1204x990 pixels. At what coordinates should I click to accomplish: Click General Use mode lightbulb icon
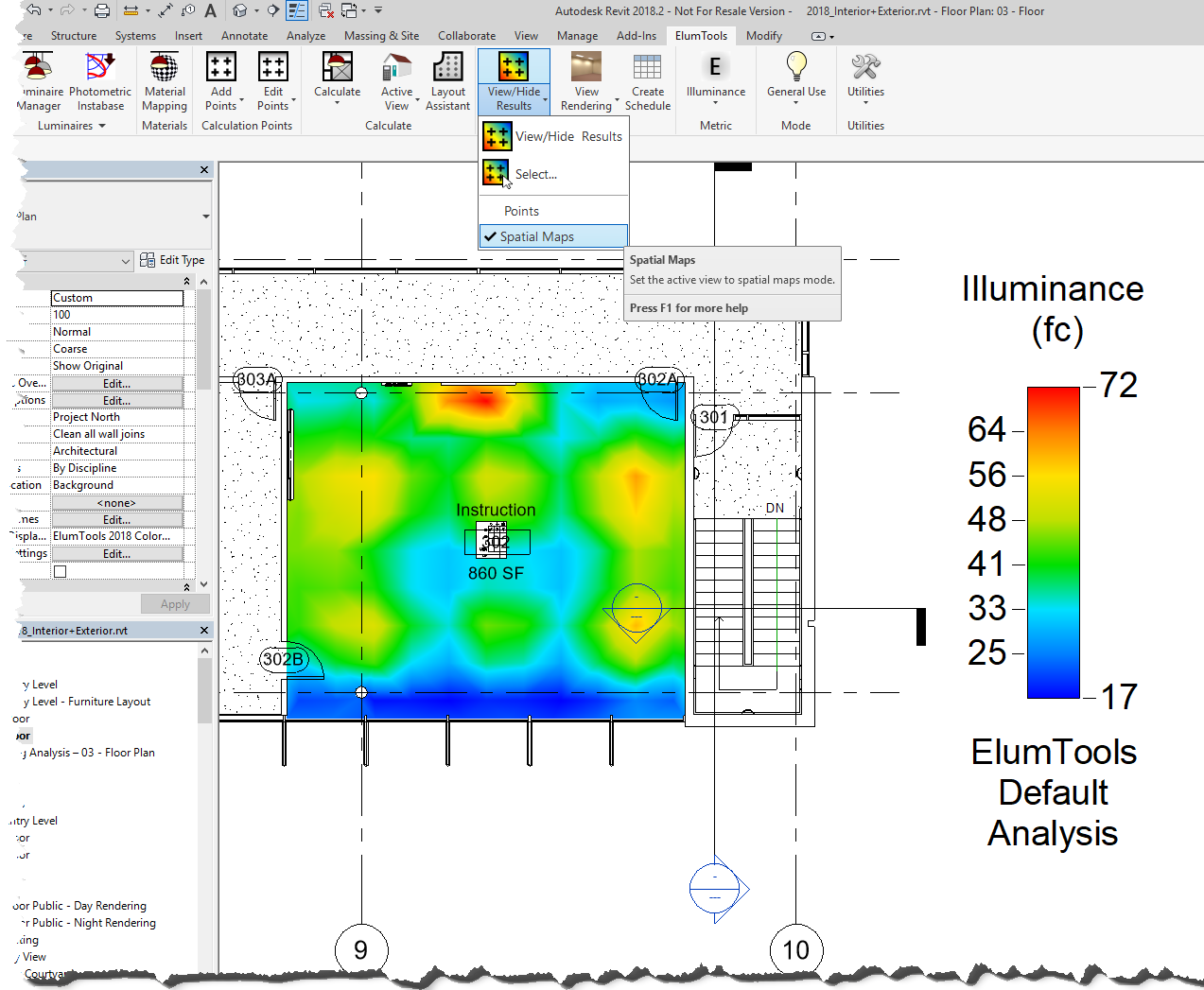[796, 66]
